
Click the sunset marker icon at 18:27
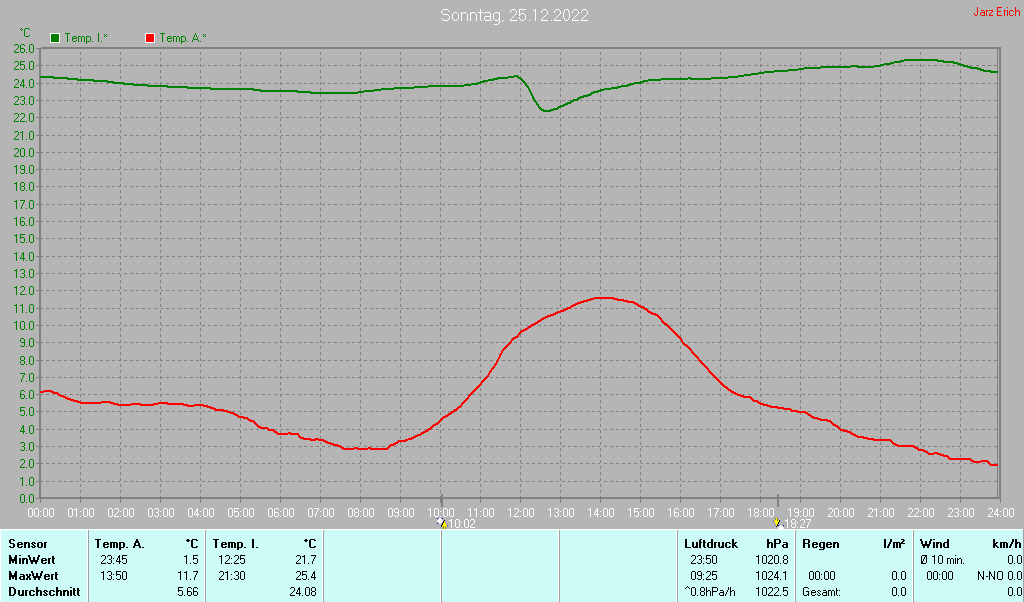tap(777, 523)
